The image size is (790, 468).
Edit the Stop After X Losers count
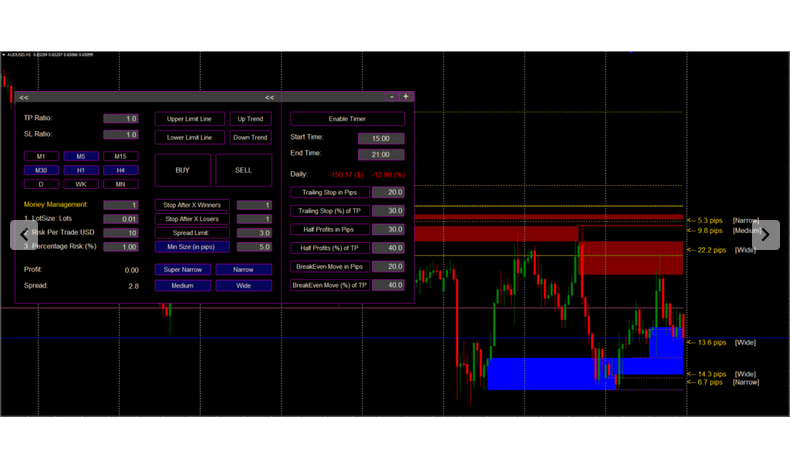(x=254, y=219)
